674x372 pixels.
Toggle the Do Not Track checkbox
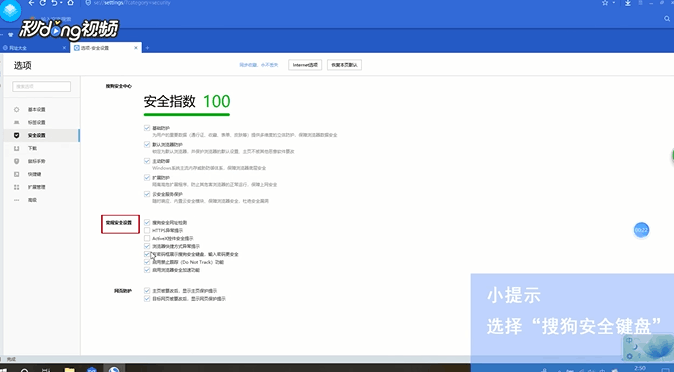pos(147,262)
